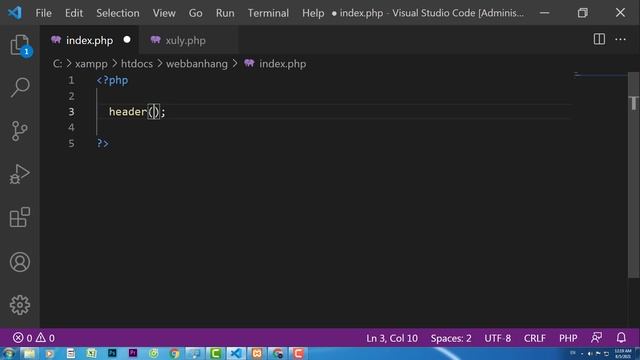
Task: Click line number 4 in the gutter
Action: coord(71,127)
